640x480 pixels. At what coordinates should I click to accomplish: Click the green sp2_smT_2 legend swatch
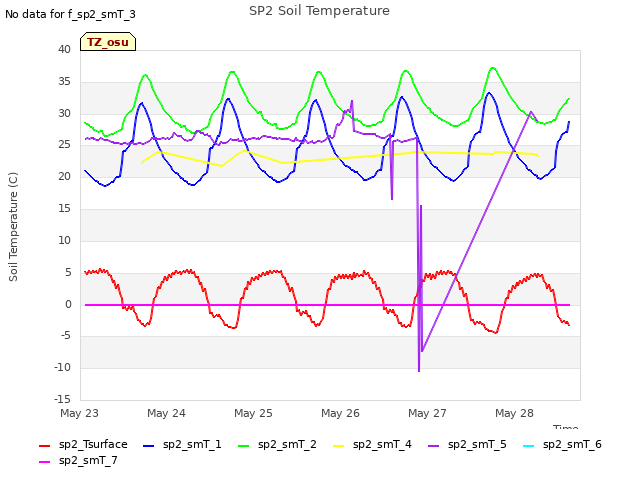coord(244,446)
